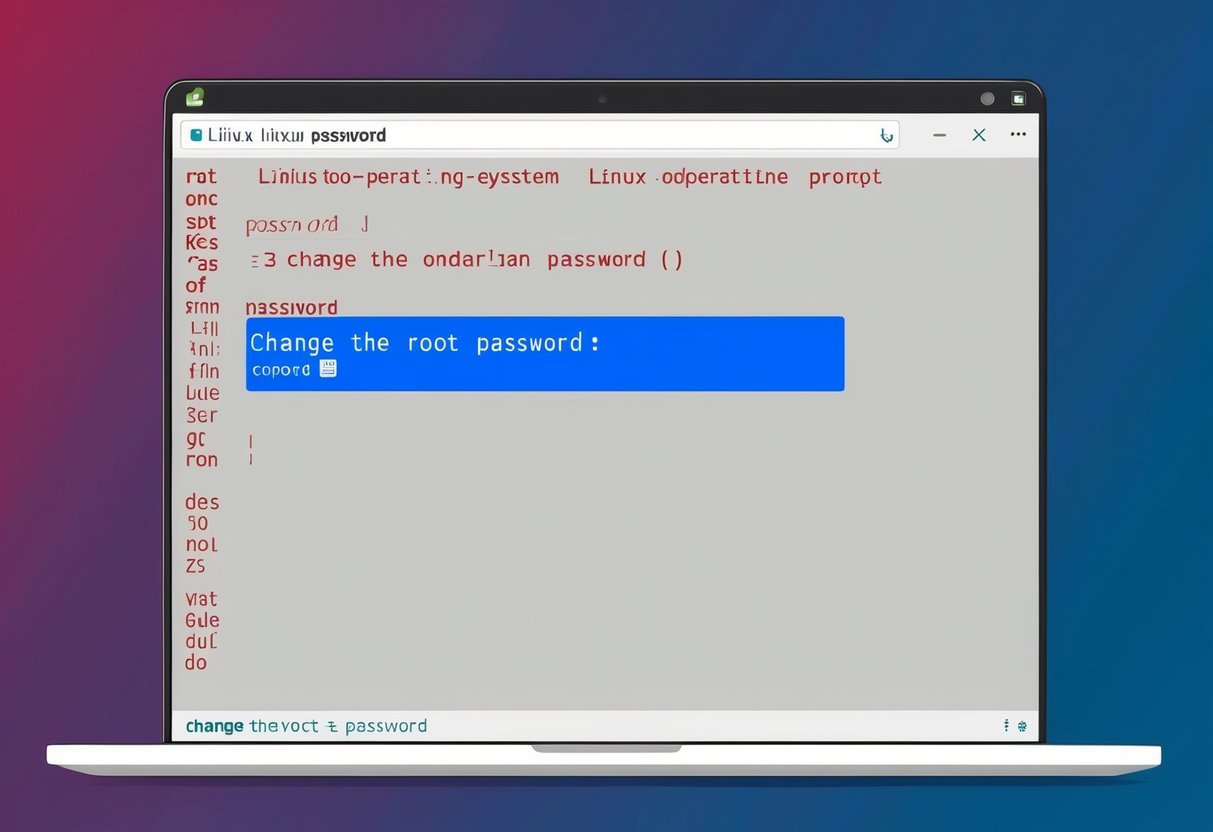This screenshot has width=1213, height=832.
Task: Click the 'Linux odperattine' header text
Action: coord(688,177)
